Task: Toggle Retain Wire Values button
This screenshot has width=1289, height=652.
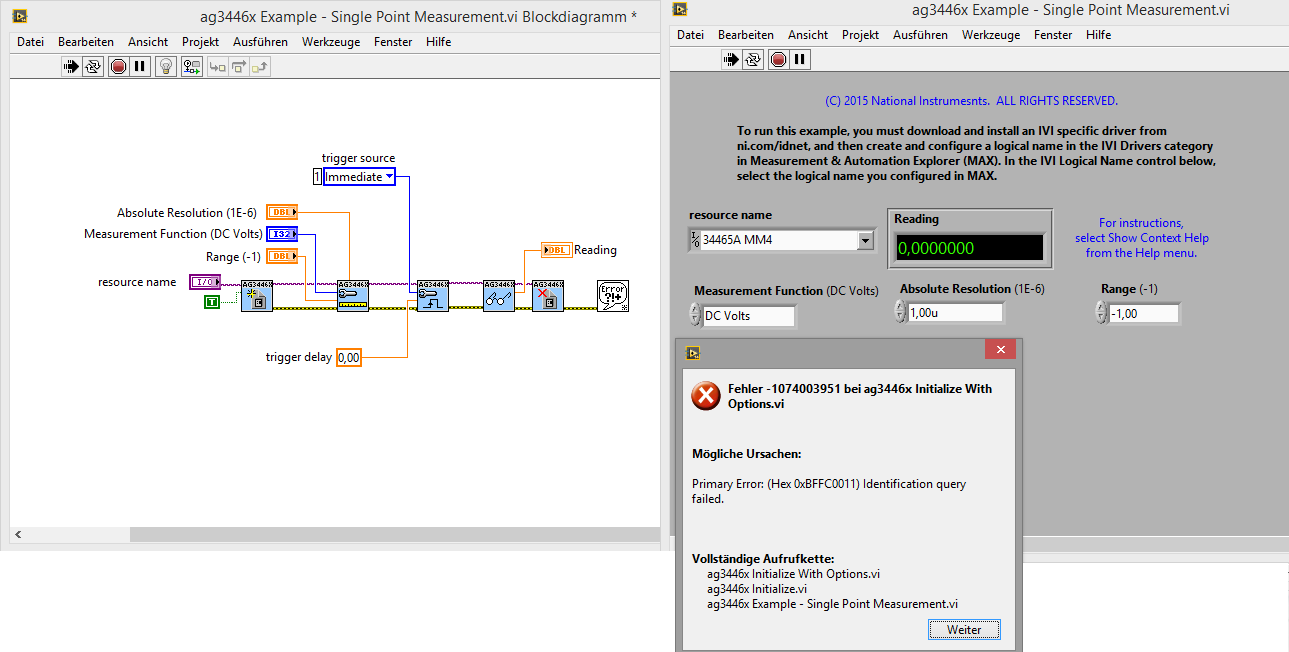Action: 191,67
